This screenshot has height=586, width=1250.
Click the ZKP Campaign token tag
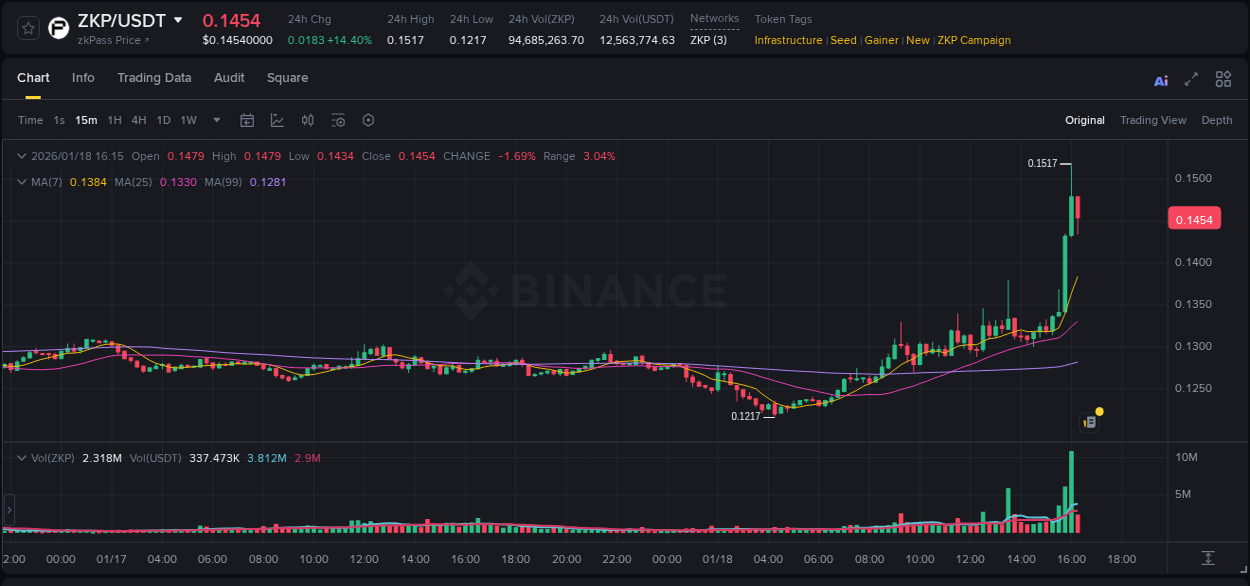tap(975, 40)
